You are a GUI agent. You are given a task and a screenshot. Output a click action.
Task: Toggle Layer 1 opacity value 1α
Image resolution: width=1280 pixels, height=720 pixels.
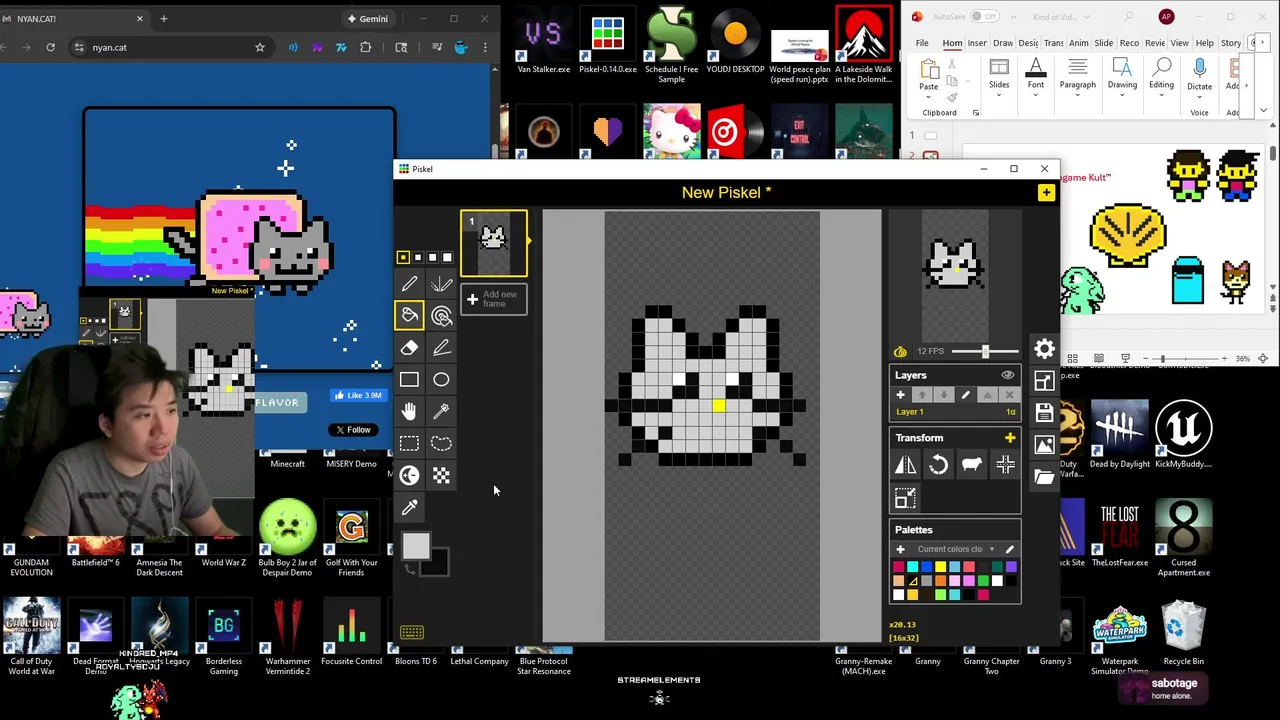[1010, 412]
